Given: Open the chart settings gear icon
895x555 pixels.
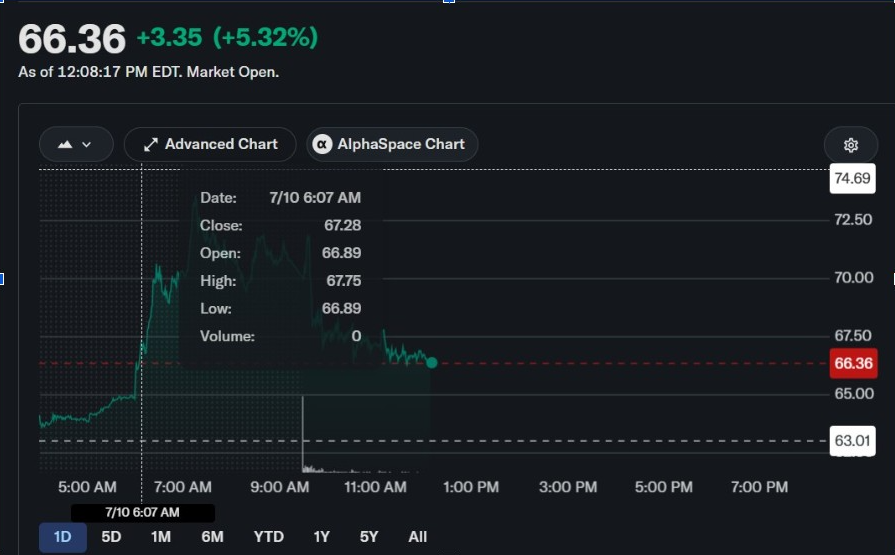Looking at the screenshot, I should click(x=850, y=144).
